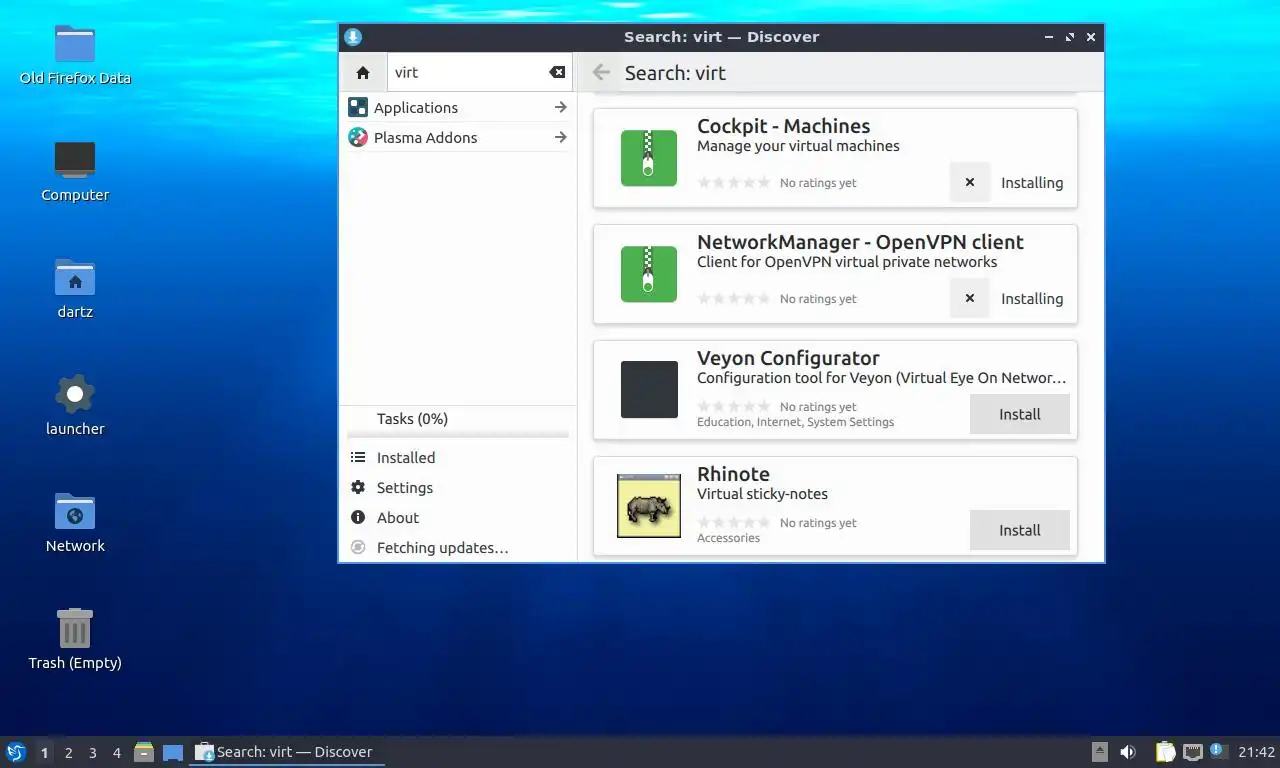Open the About page
The width and height of the screenshot is (1280, 768).
pyautogui.click(x=458, y=517)
